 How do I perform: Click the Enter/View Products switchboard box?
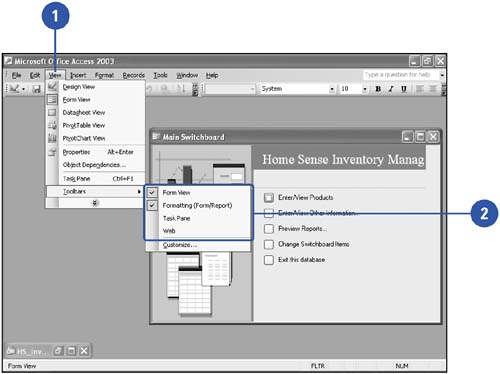point(269,198)
